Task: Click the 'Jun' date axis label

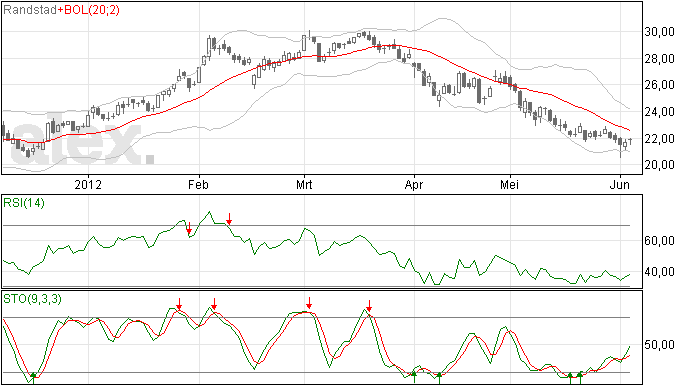Action: tap(620, 184)
